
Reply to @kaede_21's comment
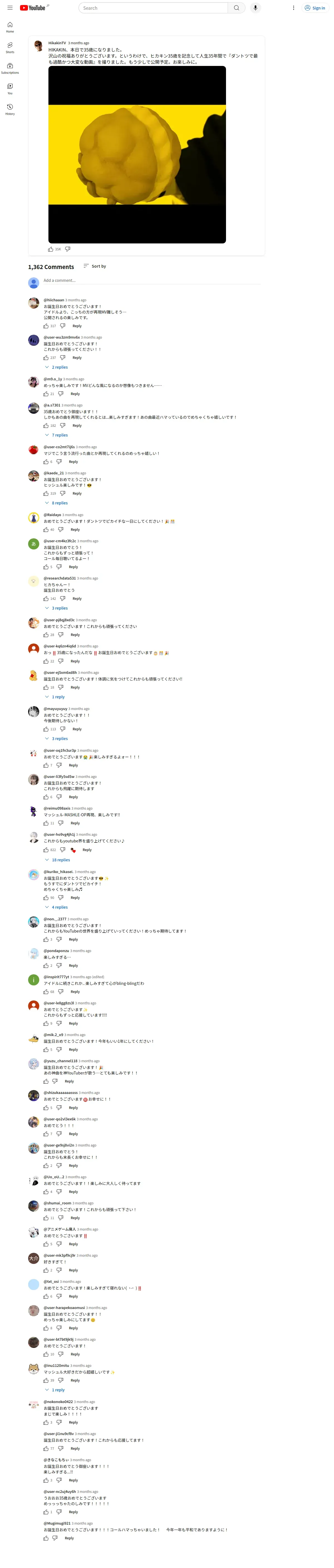[x=77, y=494]
